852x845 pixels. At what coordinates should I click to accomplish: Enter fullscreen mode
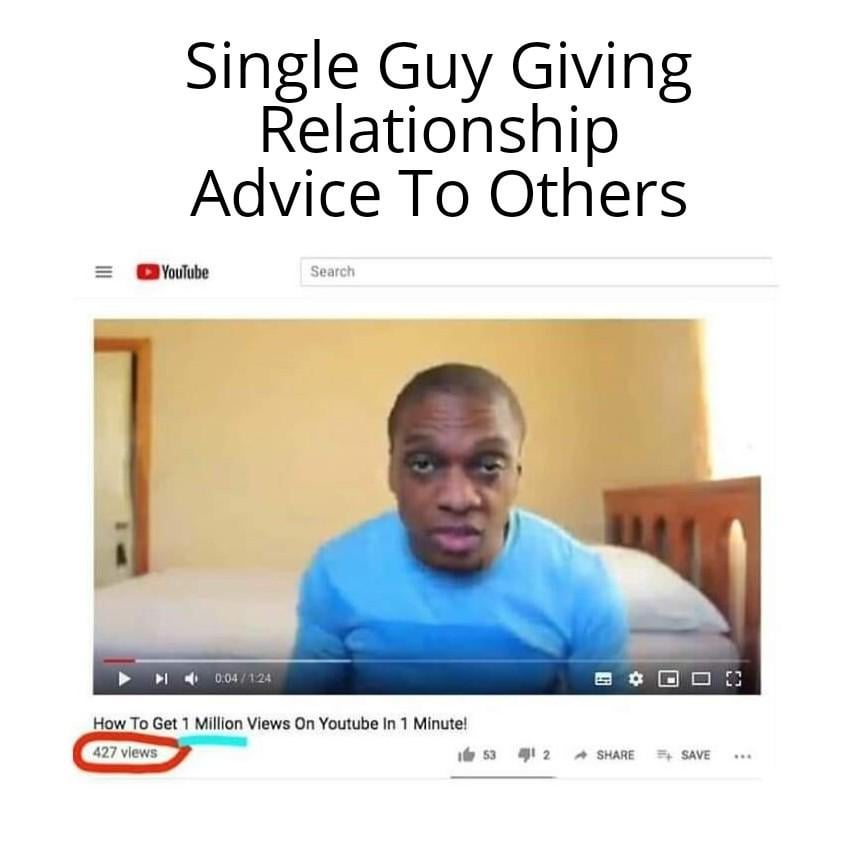tap(734, 679)
